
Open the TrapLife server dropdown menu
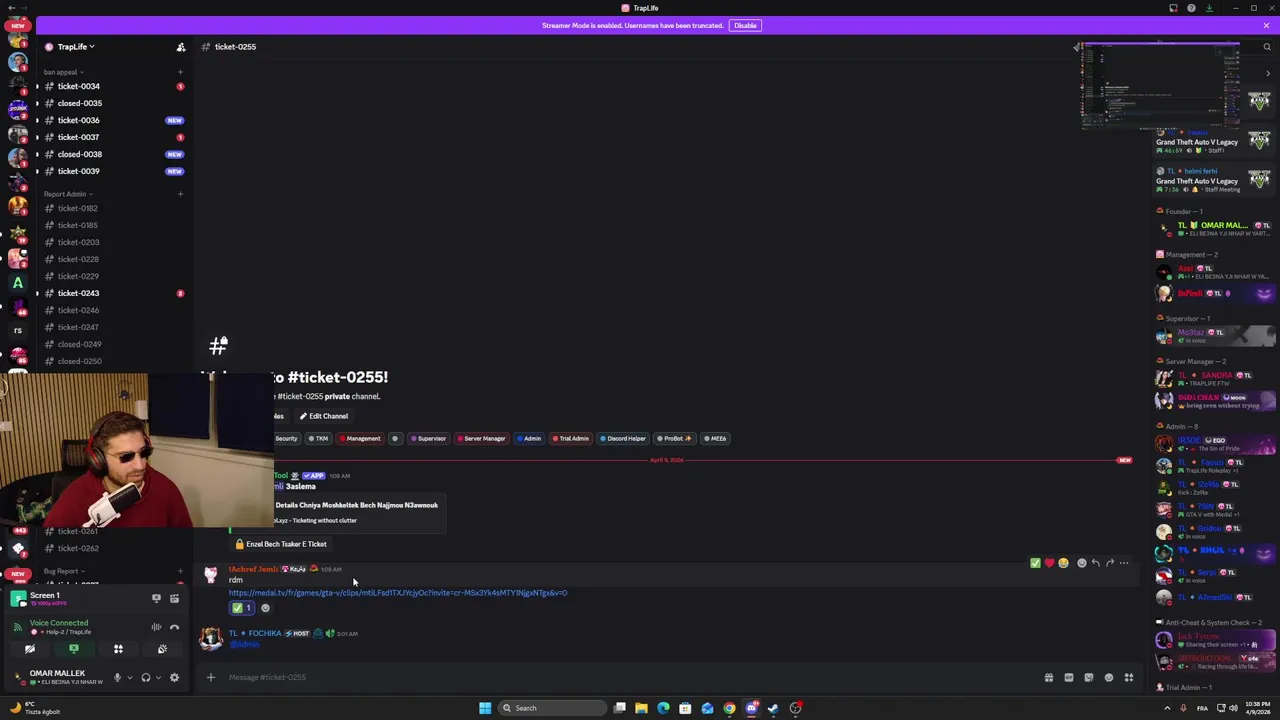[x=75, y=47]
